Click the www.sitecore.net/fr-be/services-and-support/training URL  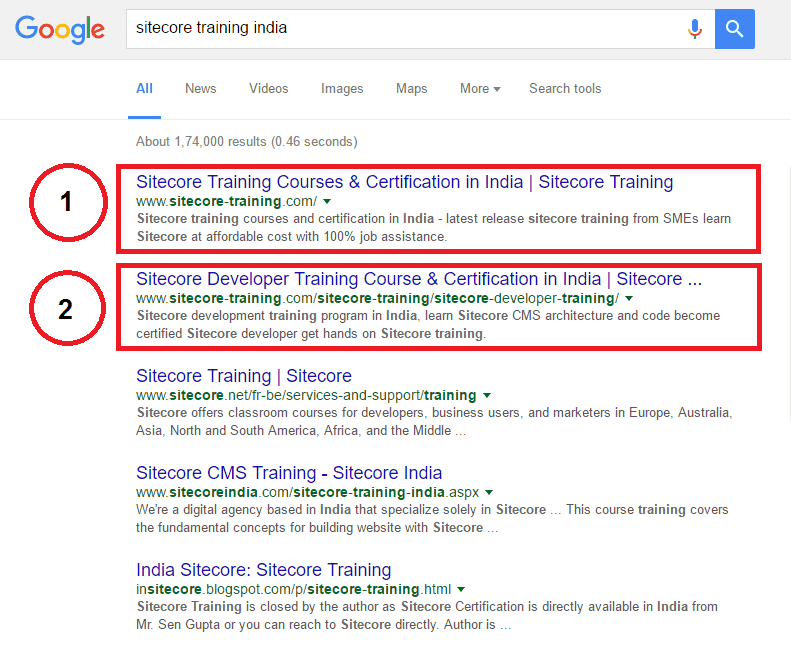(x=306, y=395)
